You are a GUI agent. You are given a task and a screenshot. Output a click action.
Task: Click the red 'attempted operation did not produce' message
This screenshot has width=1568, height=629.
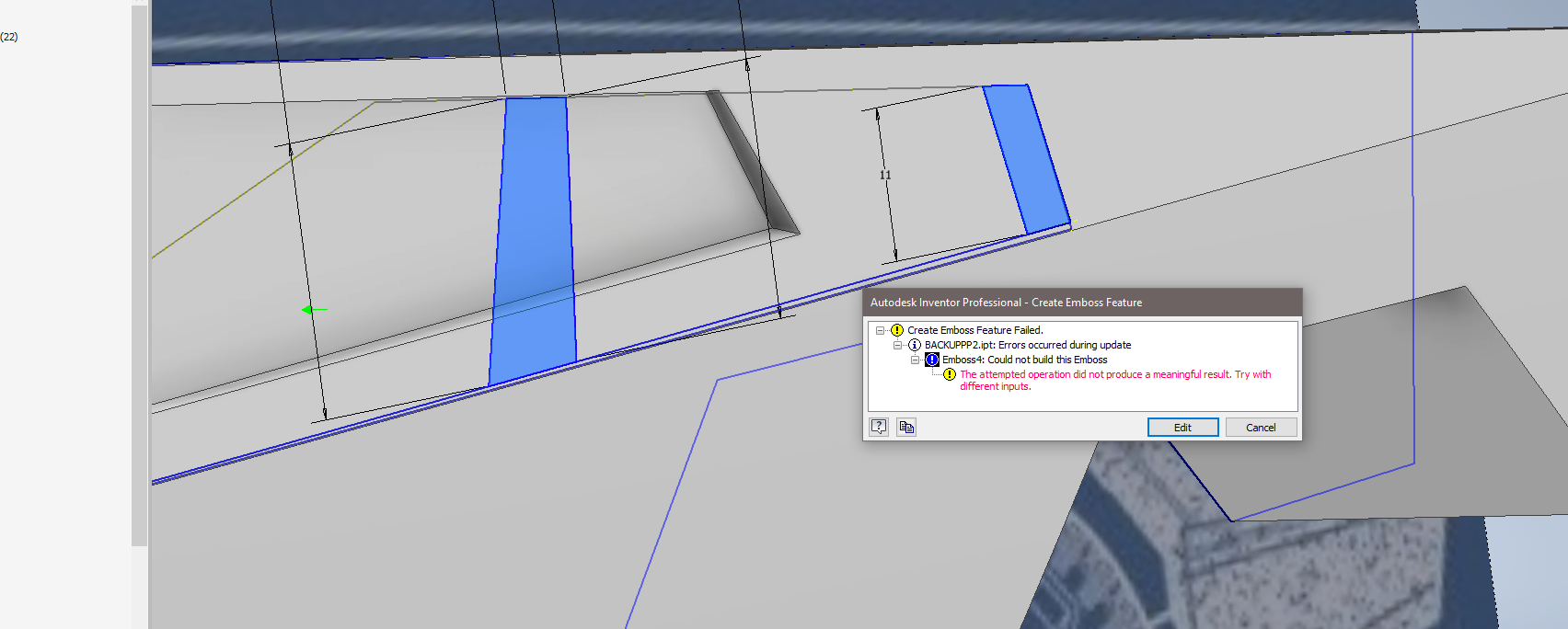click(1115, 380)
